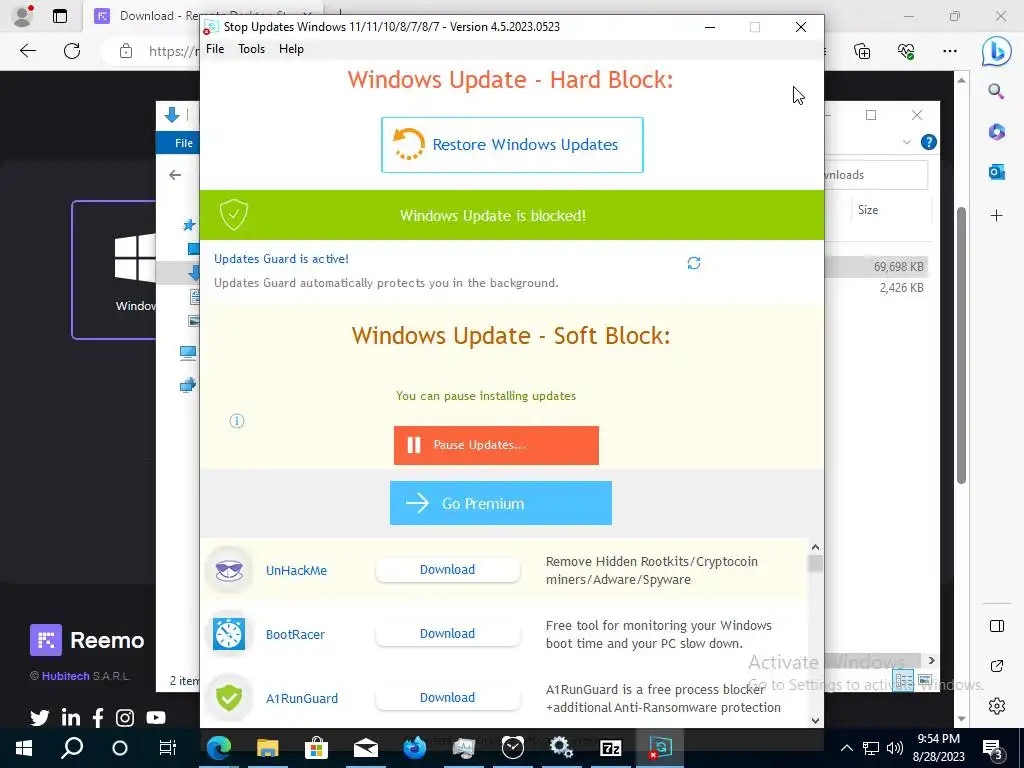The width and height of the screenshot is (1024, 768).
Task: Click the Hubitech link in the footer
Action: [65, 676]
